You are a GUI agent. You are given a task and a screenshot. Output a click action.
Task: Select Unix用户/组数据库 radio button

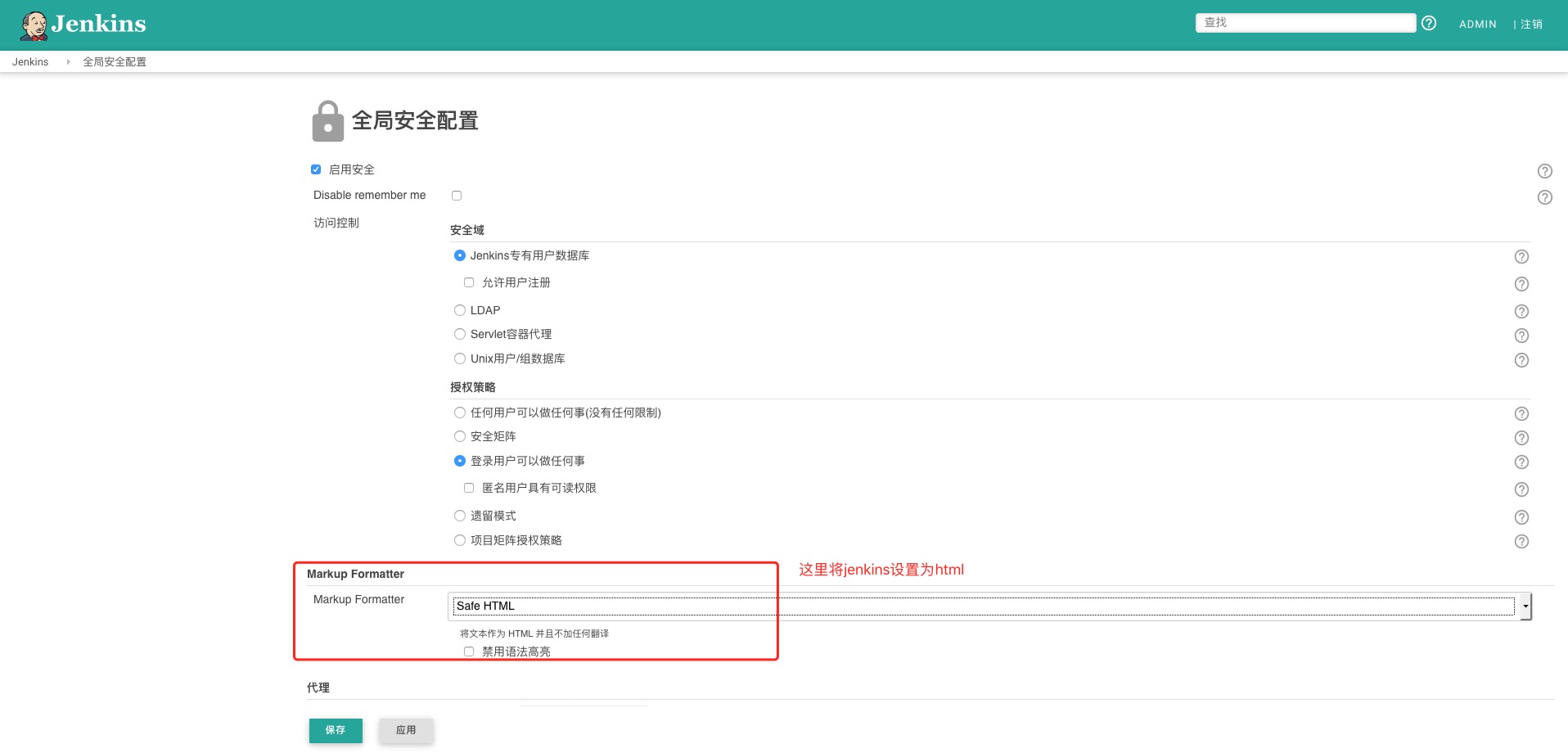tap(460, 358)
